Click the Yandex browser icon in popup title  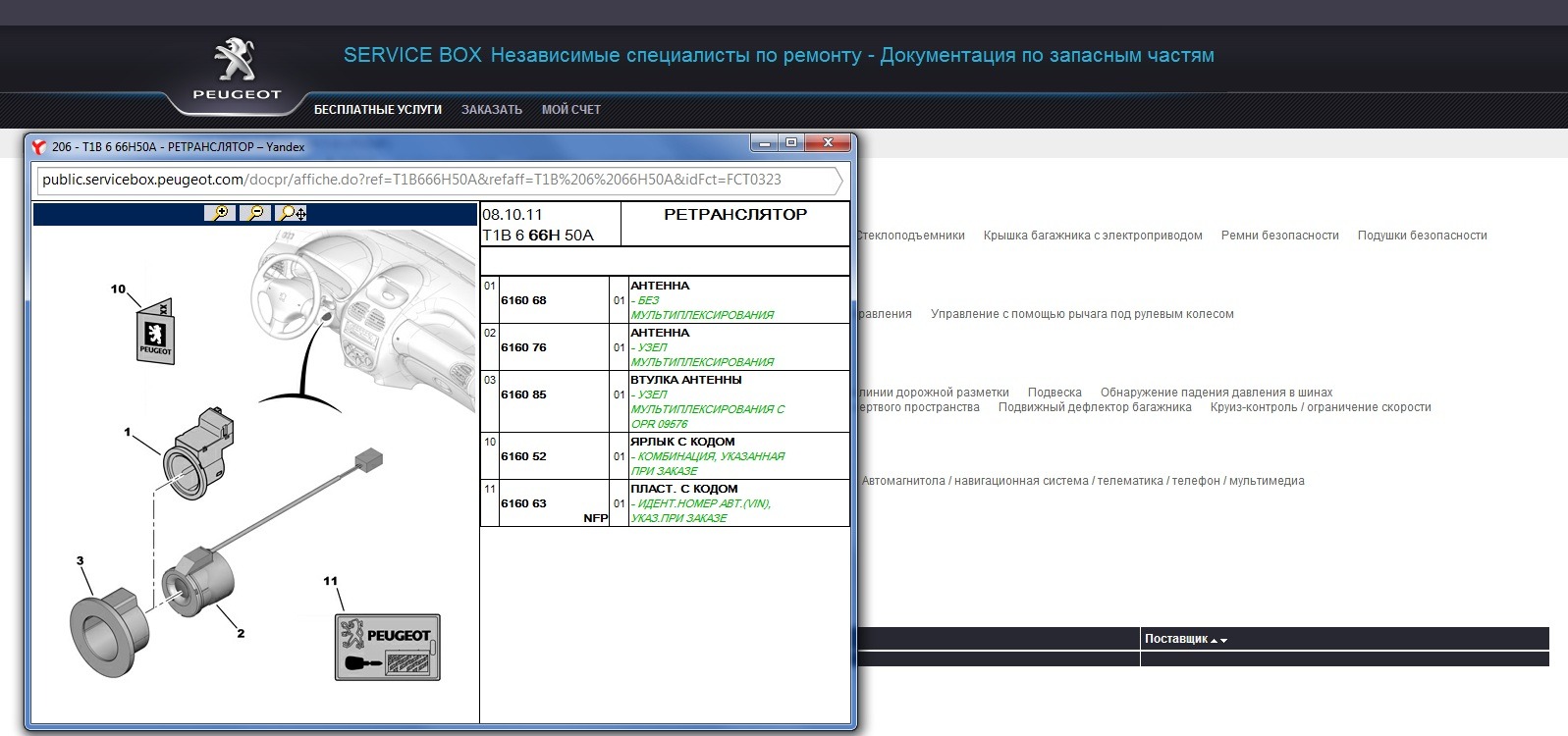pos(39,147)
